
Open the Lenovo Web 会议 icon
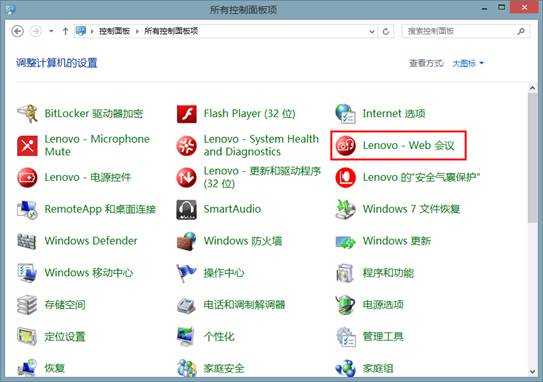coord(345,145)
